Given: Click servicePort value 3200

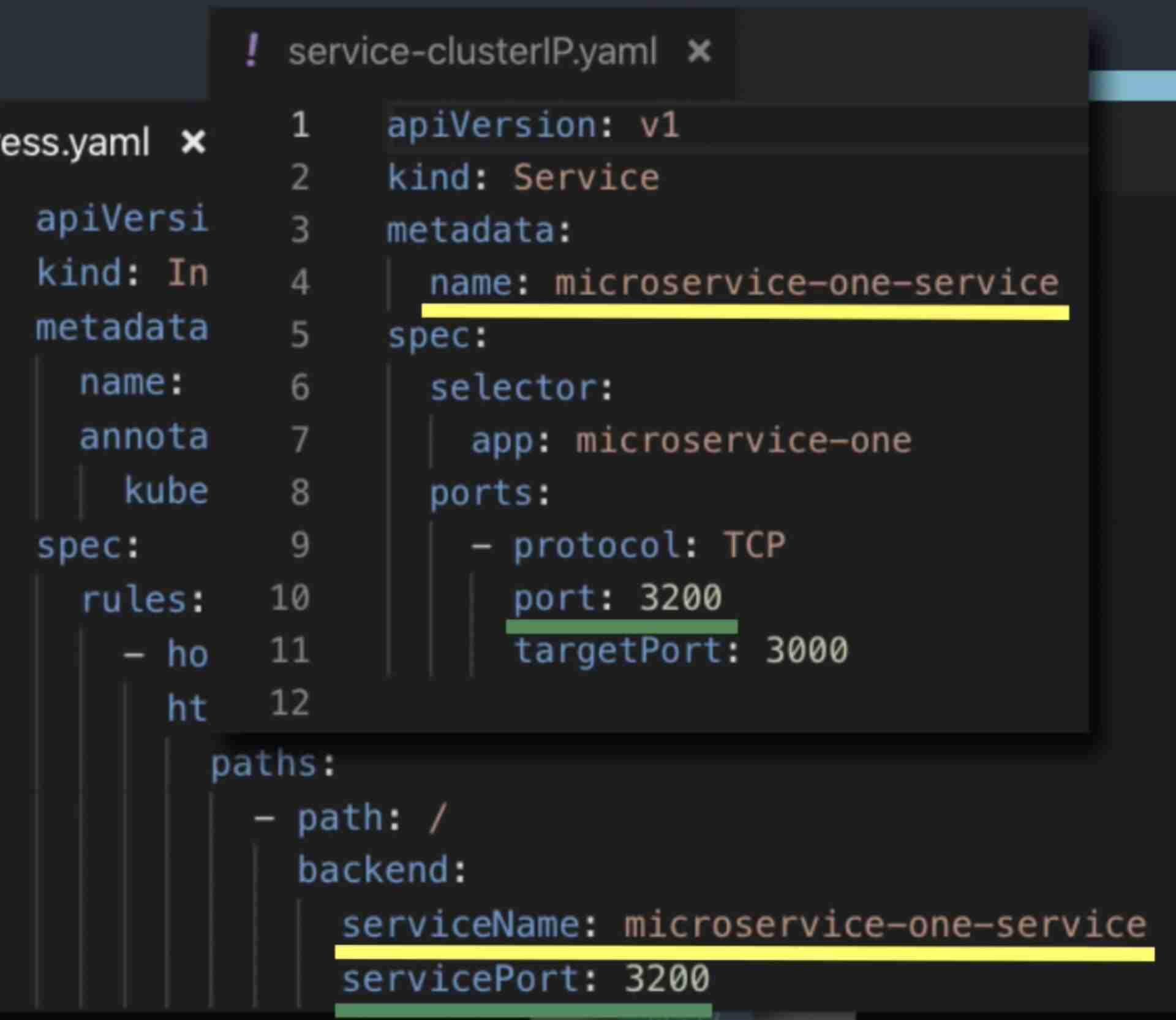Looking at the screenshot, I should click(x=667, y=978).
